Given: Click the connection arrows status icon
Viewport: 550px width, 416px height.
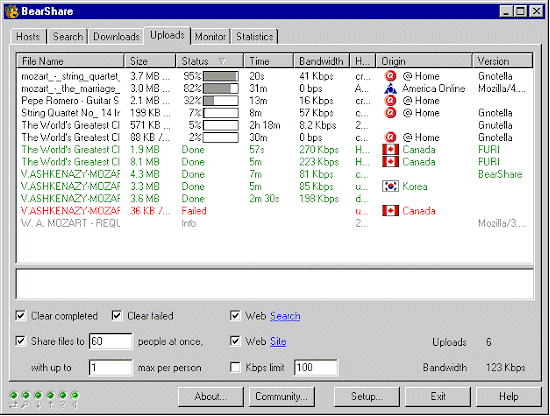Looking at the screenshot, I should (13, 405).
